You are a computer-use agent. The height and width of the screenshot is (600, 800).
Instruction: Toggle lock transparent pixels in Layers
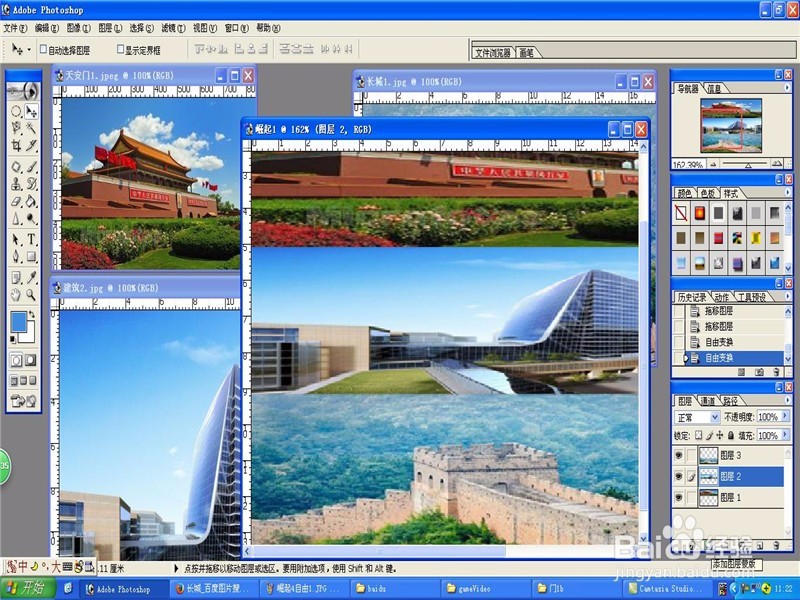[698, 435]
